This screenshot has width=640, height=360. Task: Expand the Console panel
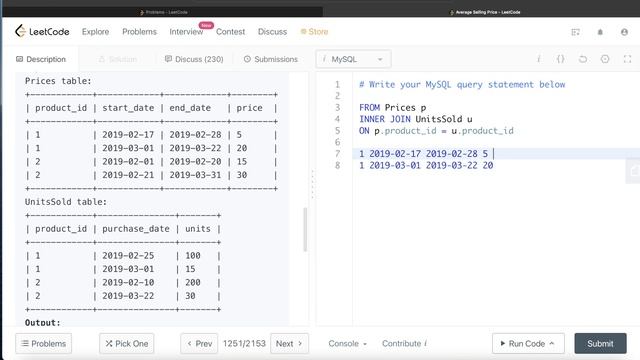348,344
